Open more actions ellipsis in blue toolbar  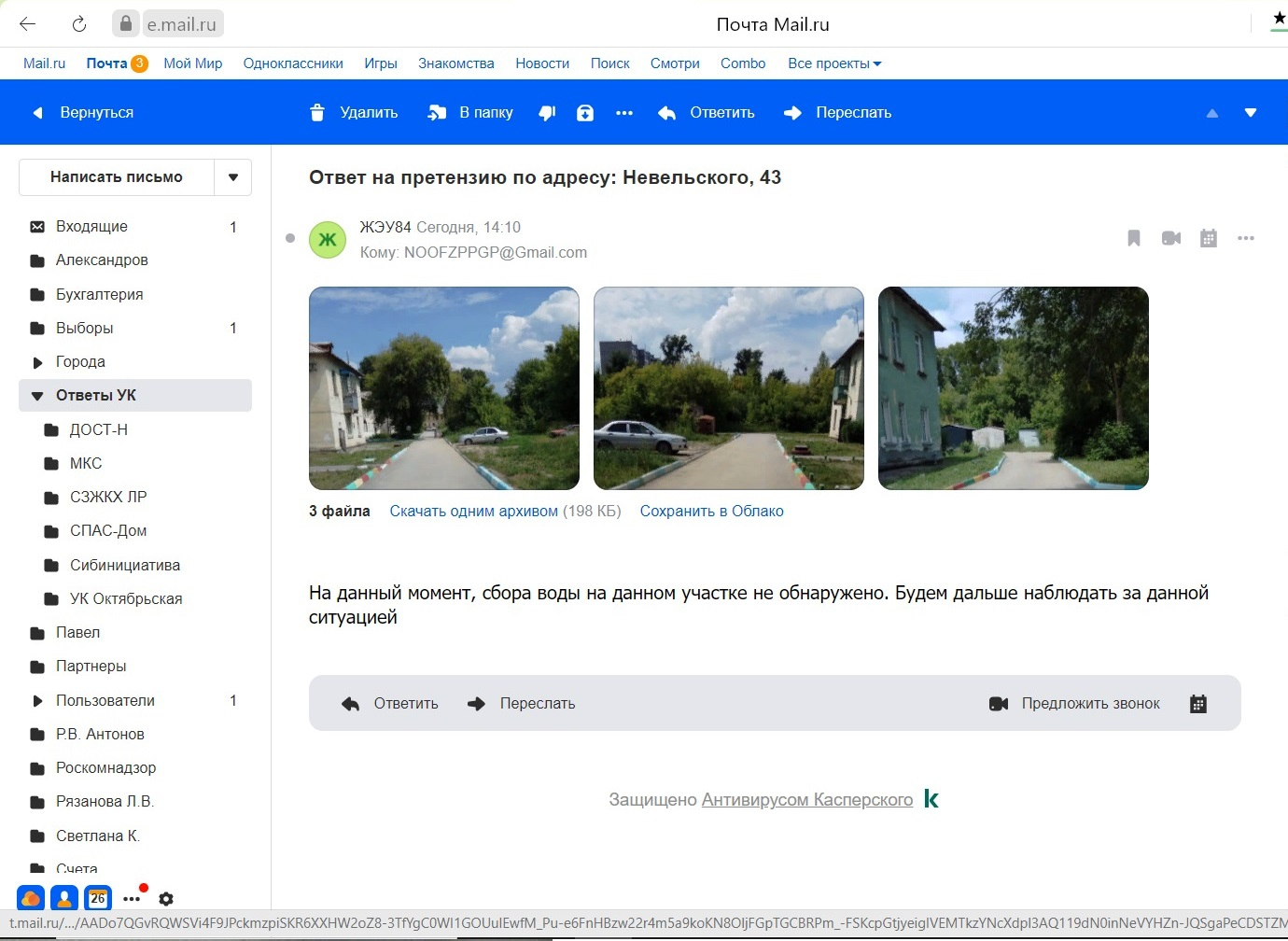tap(624, 113)
